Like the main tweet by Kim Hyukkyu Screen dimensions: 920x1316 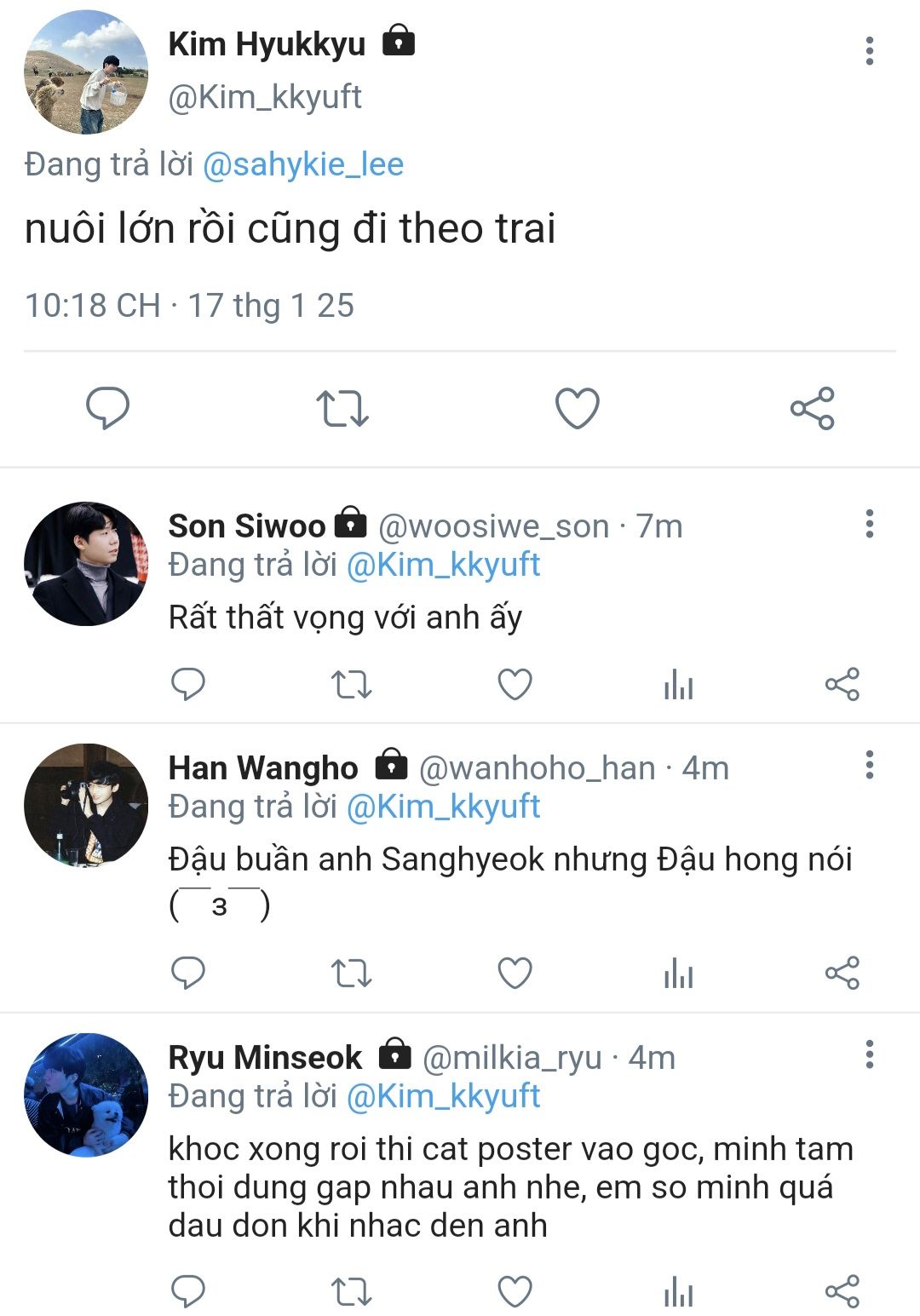(578, 408)
